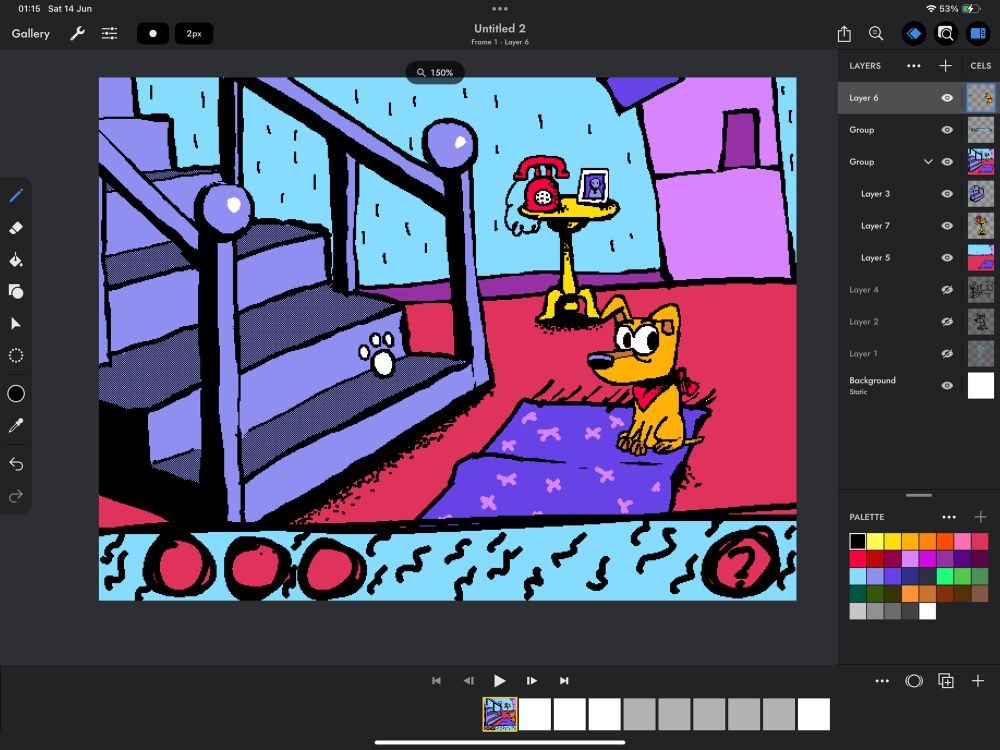The height and width of the screenshot is (750, 1000).
Task: Open the wrench settings menu
Action: click(x=77, y=34)
